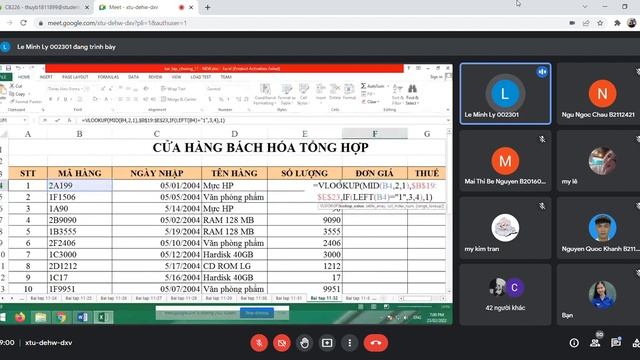Image resolution: width=640 pixels, height=360 pixels.
Task: Click the Stop sharing button in Excel share
Action: pyautogui.click(x=257, y=313)
